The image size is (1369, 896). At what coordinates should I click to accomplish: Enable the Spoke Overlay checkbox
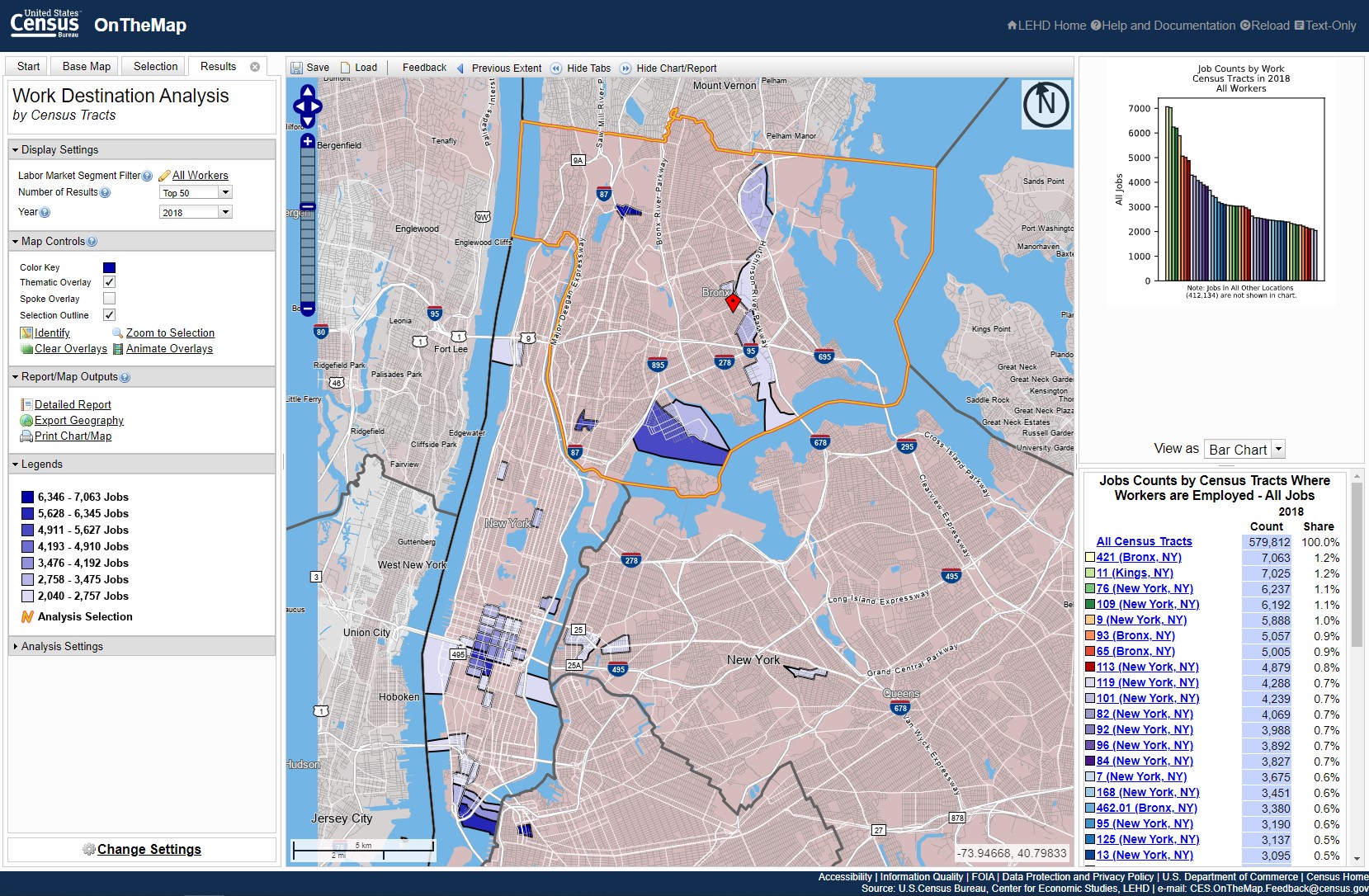[109, 299]
